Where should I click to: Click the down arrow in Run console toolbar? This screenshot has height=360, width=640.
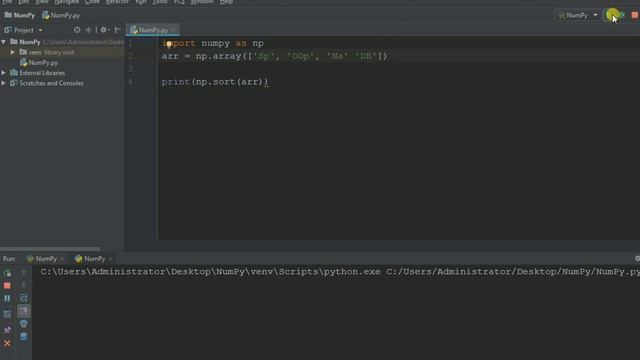click(x=24, y=285)
